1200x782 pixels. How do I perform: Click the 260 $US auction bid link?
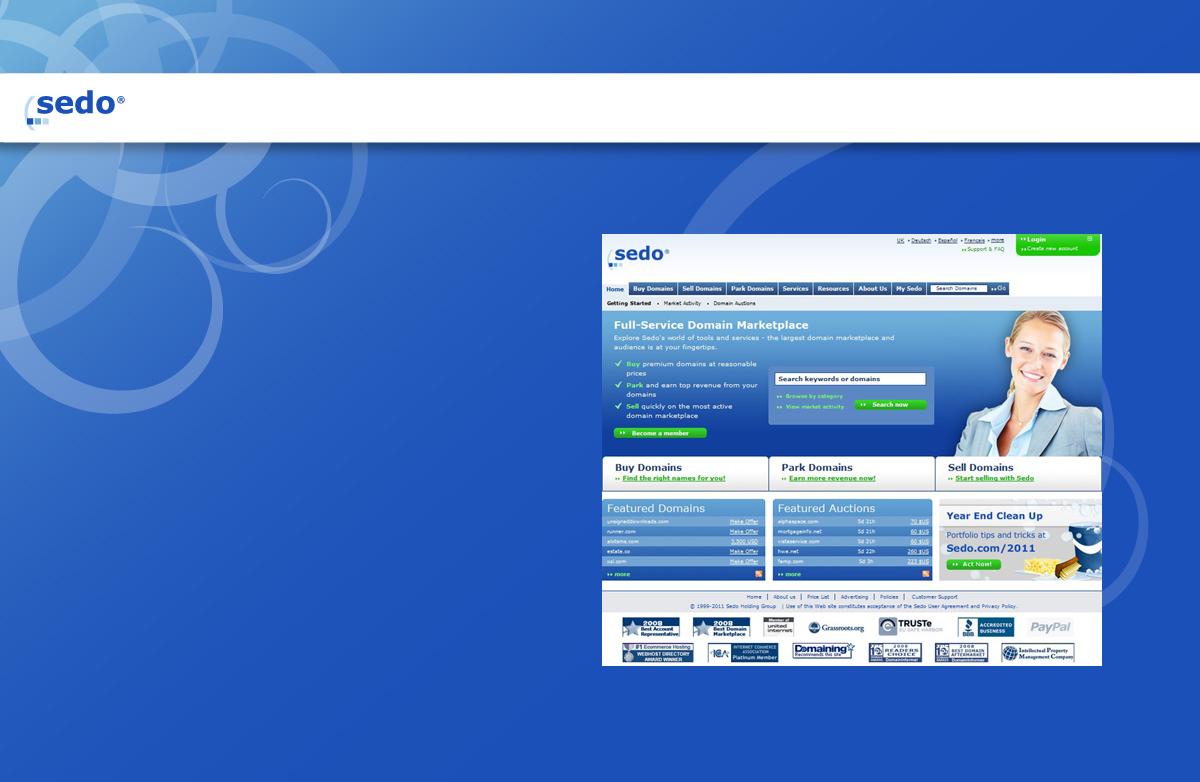click(x=918, y=551)
